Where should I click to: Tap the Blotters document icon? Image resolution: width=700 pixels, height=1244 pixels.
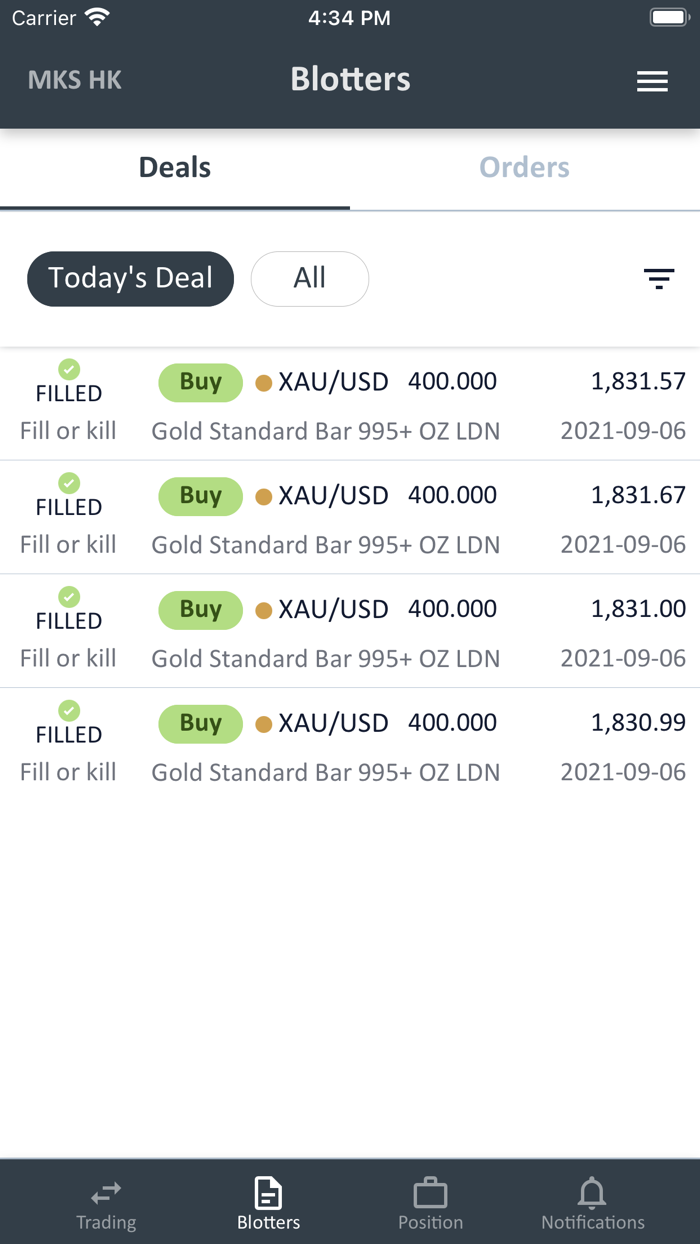pyautogui.click(x=268, y=1193)
